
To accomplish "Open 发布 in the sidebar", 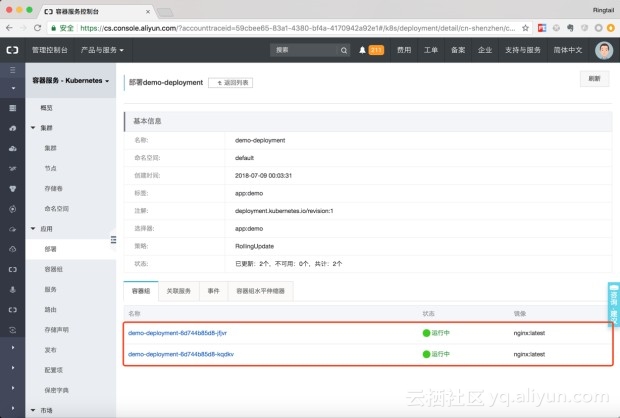I will [50, 350].
